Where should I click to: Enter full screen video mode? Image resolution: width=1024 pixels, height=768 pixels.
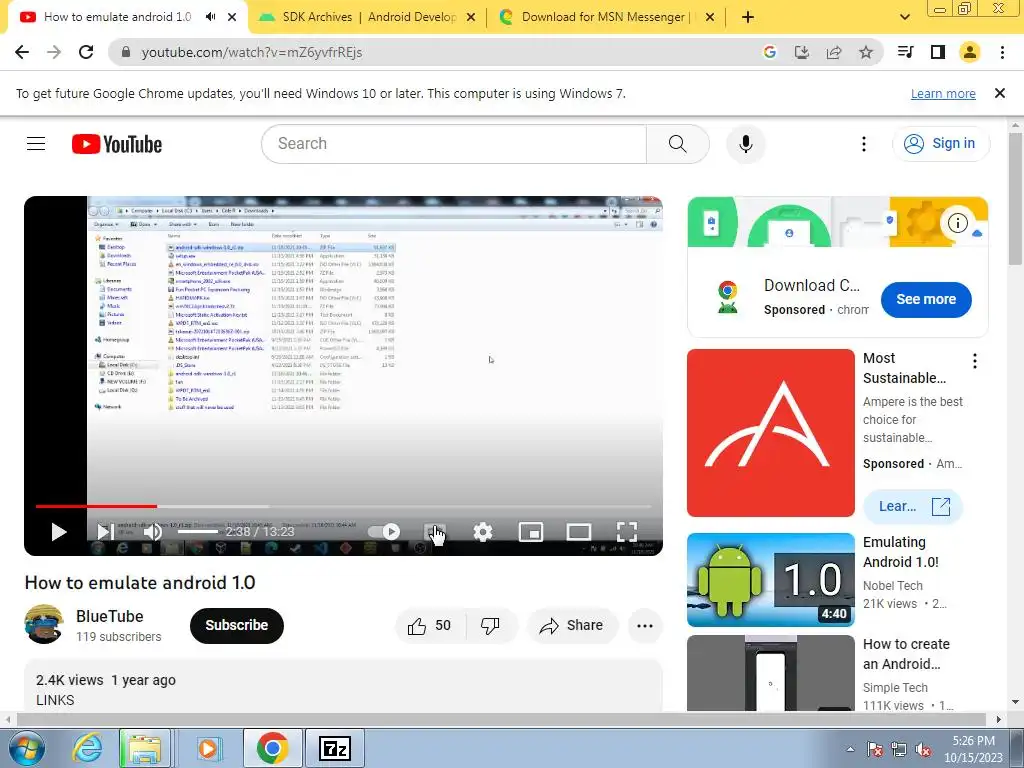(x=627, y=532)
